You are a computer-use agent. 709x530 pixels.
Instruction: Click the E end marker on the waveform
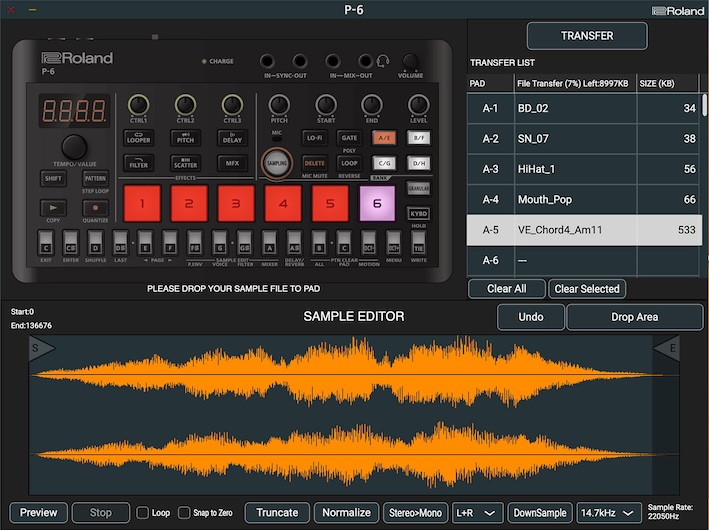click(x=667, y=348)
